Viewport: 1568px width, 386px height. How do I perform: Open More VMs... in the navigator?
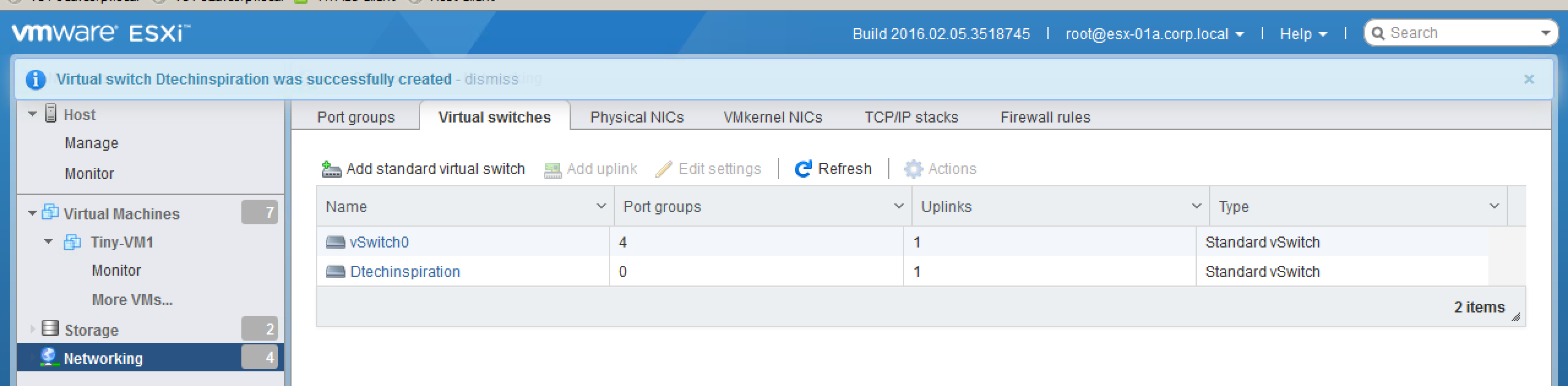(132, 300)
